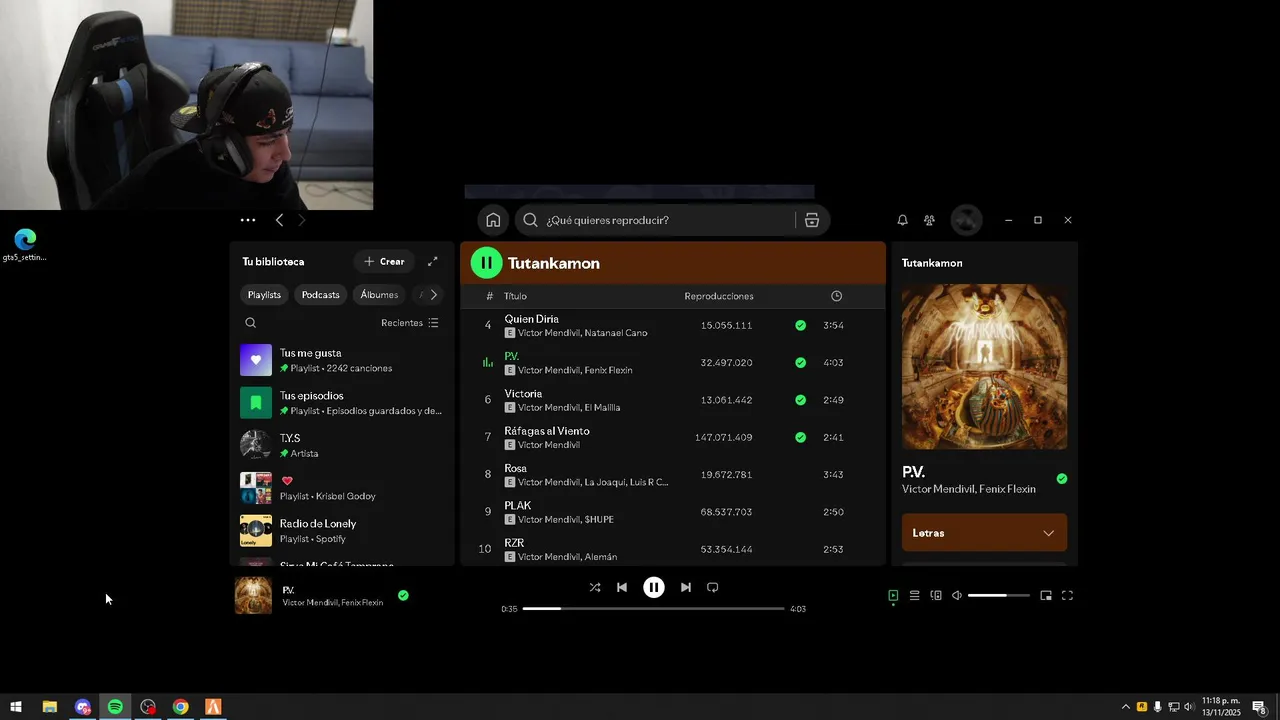The image size is (1280, 720).
Task: Click the Radio de Lonely cover thumbnail
Action: tap(256, 531)
